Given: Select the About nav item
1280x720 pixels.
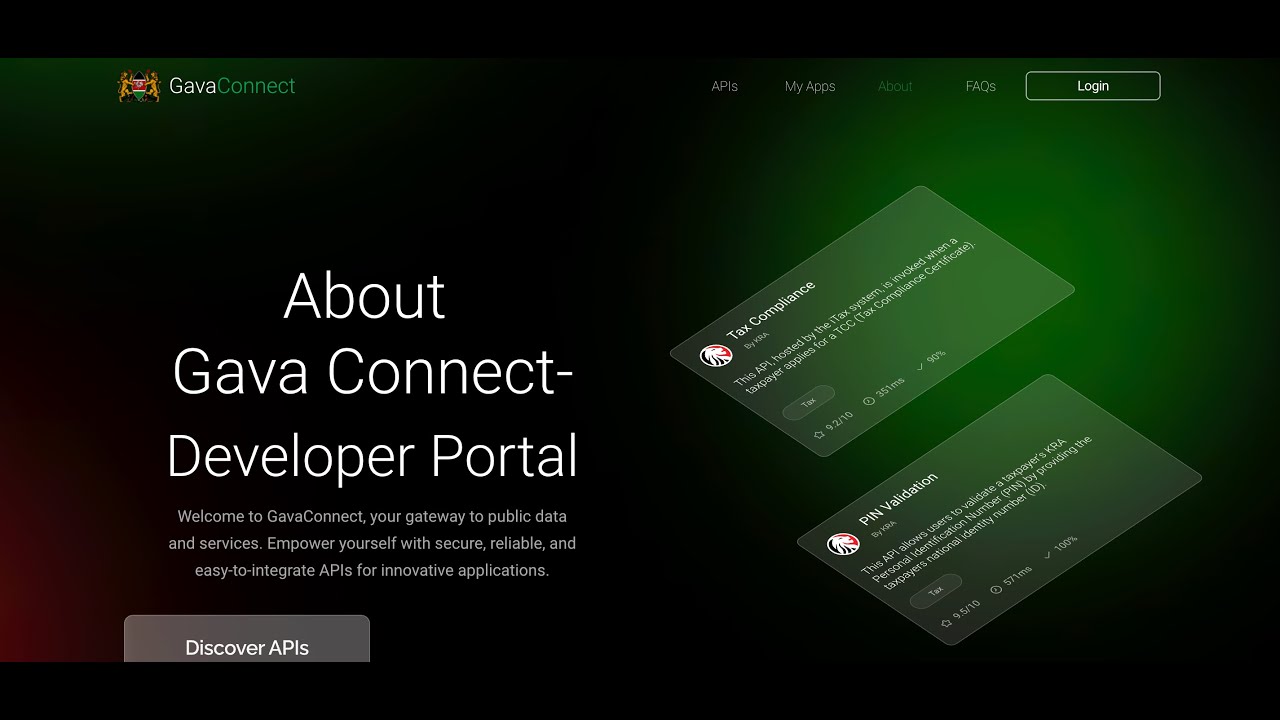Looking at the screenshot, I should click(x=895, y=86).
